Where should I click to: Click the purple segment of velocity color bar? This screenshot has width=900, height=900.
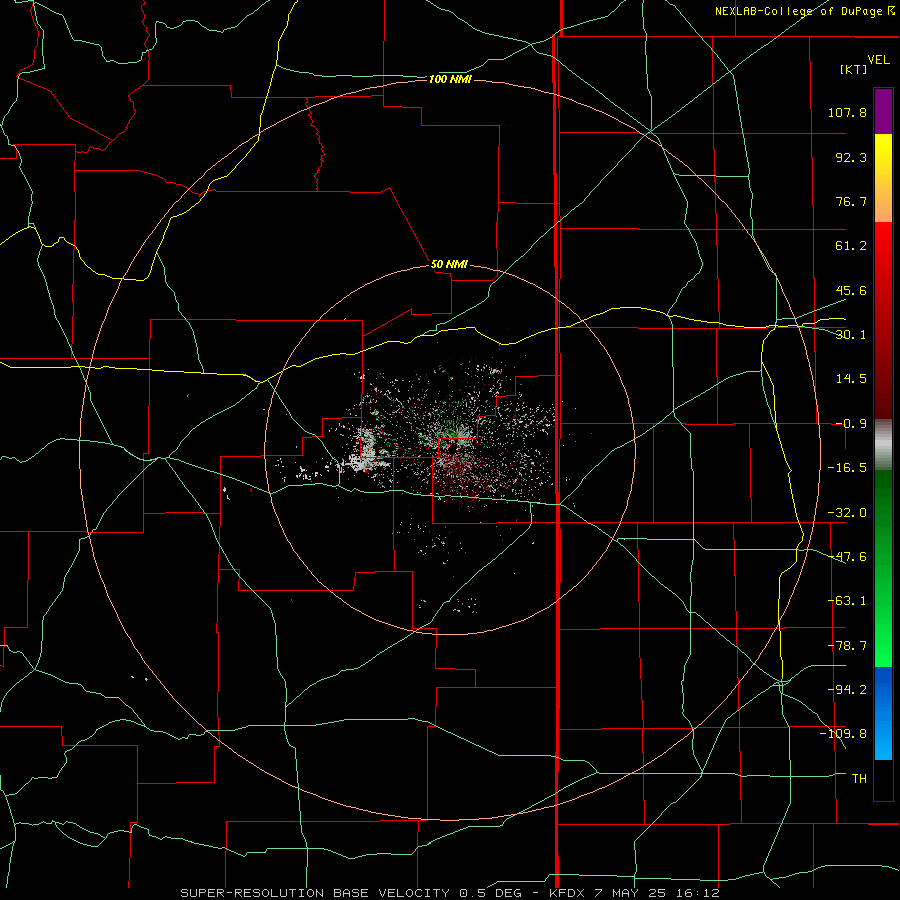tap(883, 112)
